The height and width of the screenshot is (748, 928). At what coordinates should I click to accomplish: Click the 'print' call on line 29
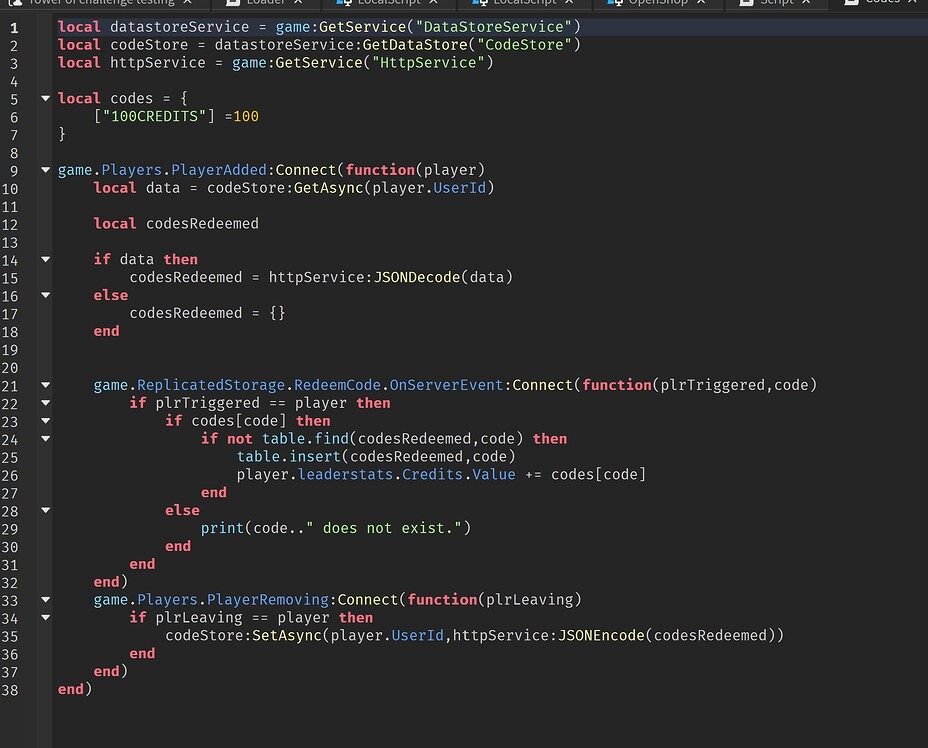pyautogui.click(x=222, y=528)
